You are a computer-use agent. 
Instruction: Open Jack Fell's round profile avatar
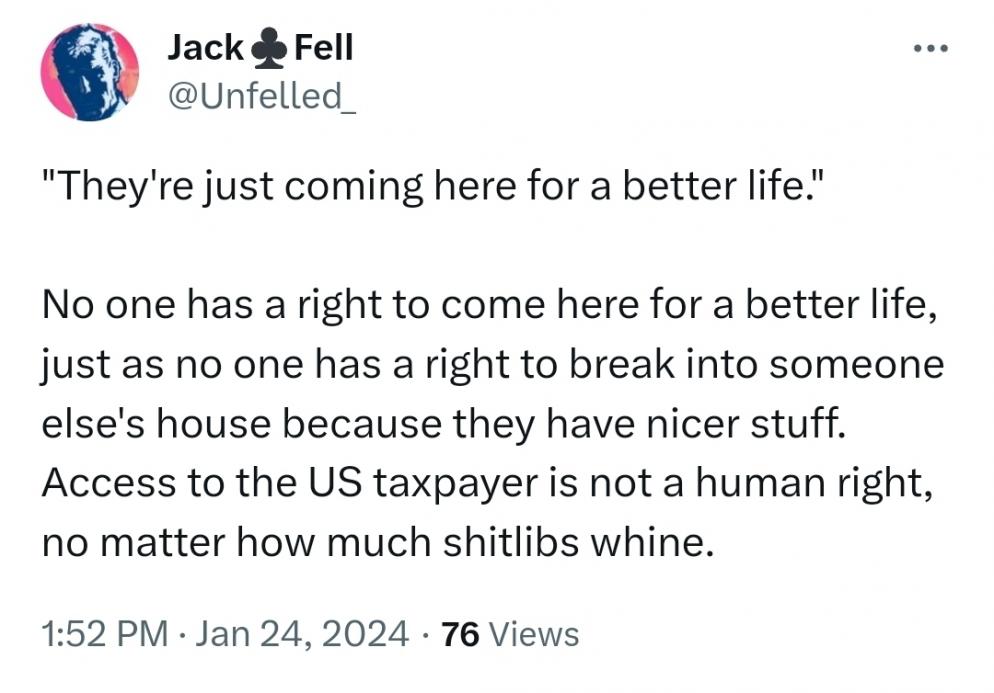(x=90, y=72)
